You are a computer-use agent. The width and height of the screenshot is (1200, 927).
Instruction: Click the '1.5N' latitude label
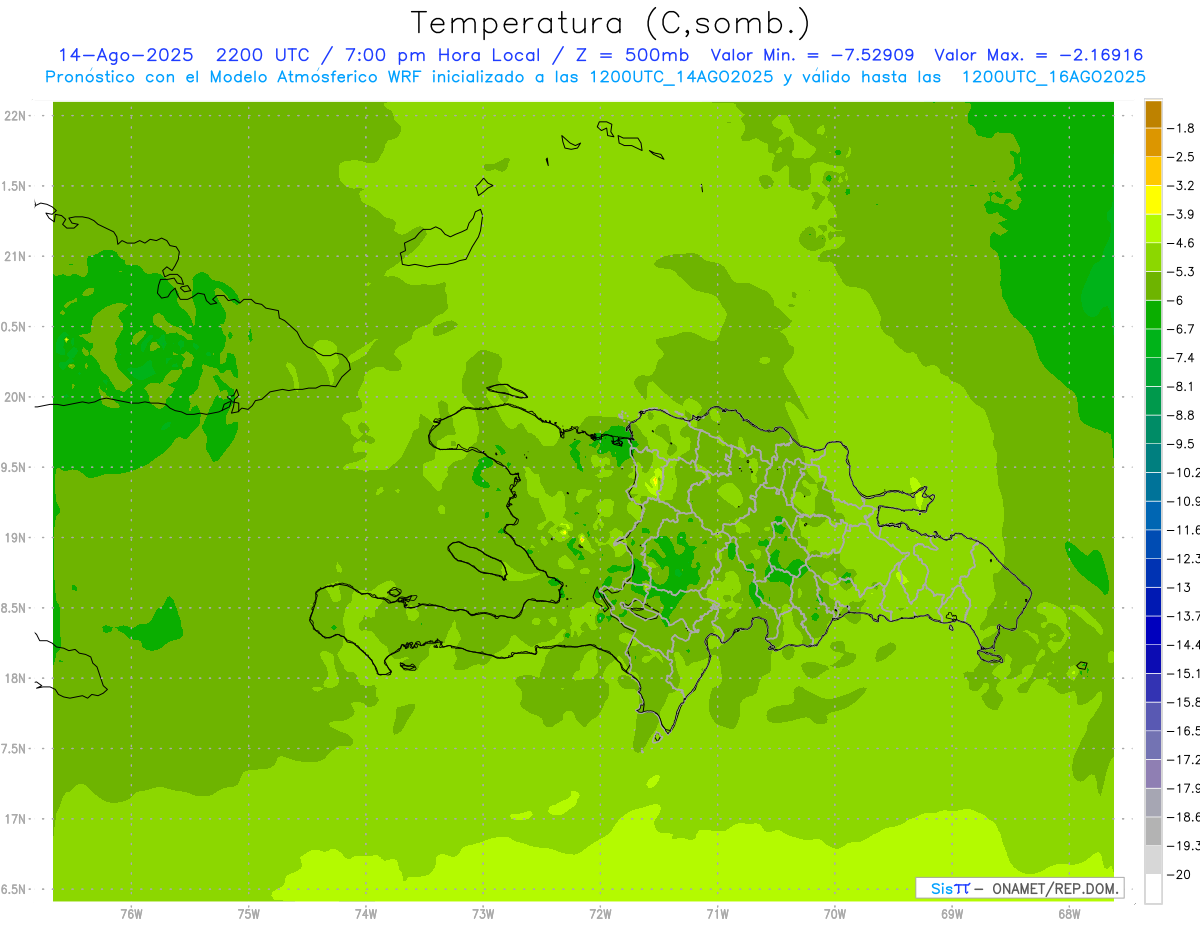pos(13,186)
